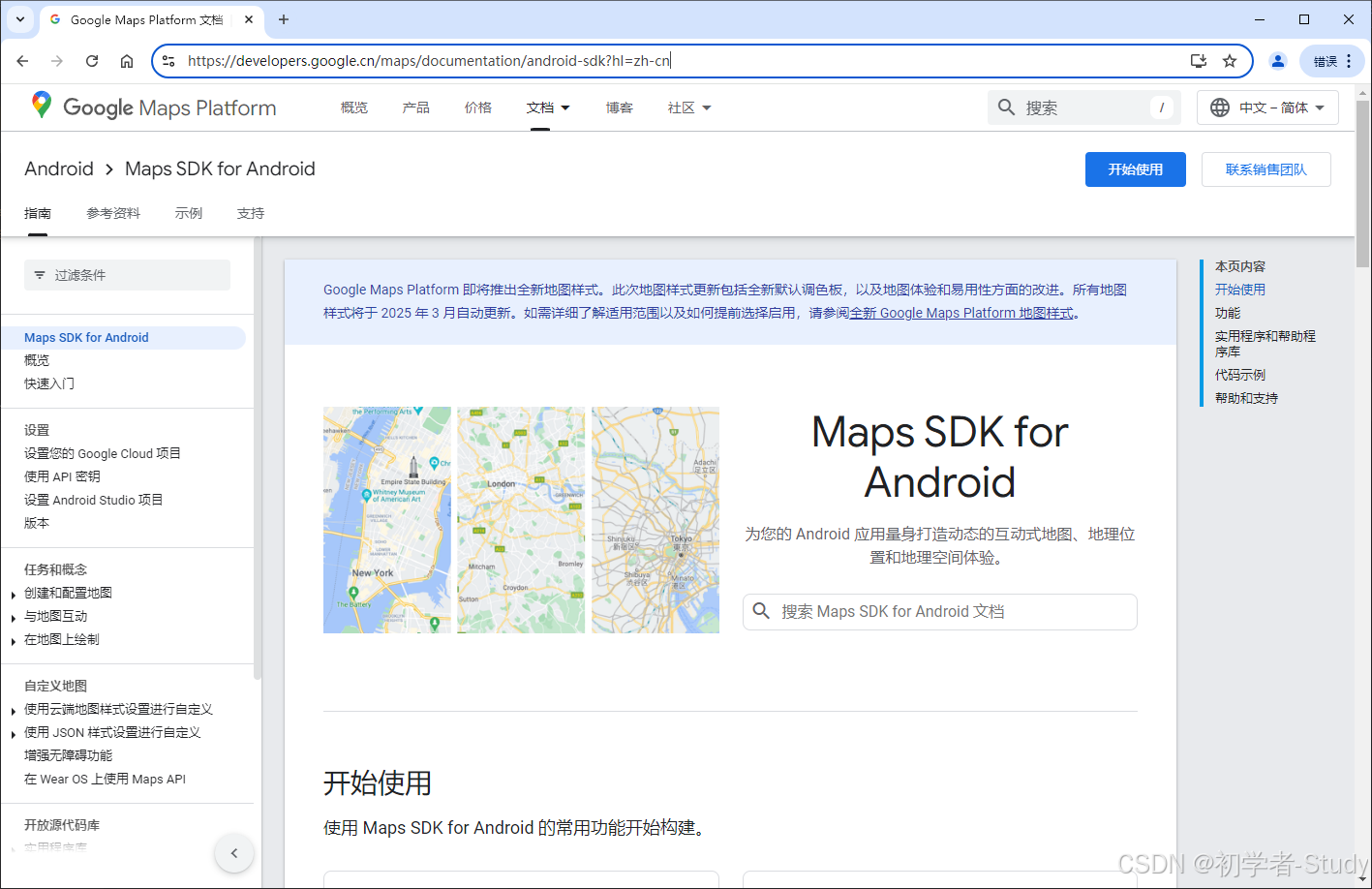Close the Google Maps Platform tab
This screenshot has width=1372, height=889.
pos(249,19)
